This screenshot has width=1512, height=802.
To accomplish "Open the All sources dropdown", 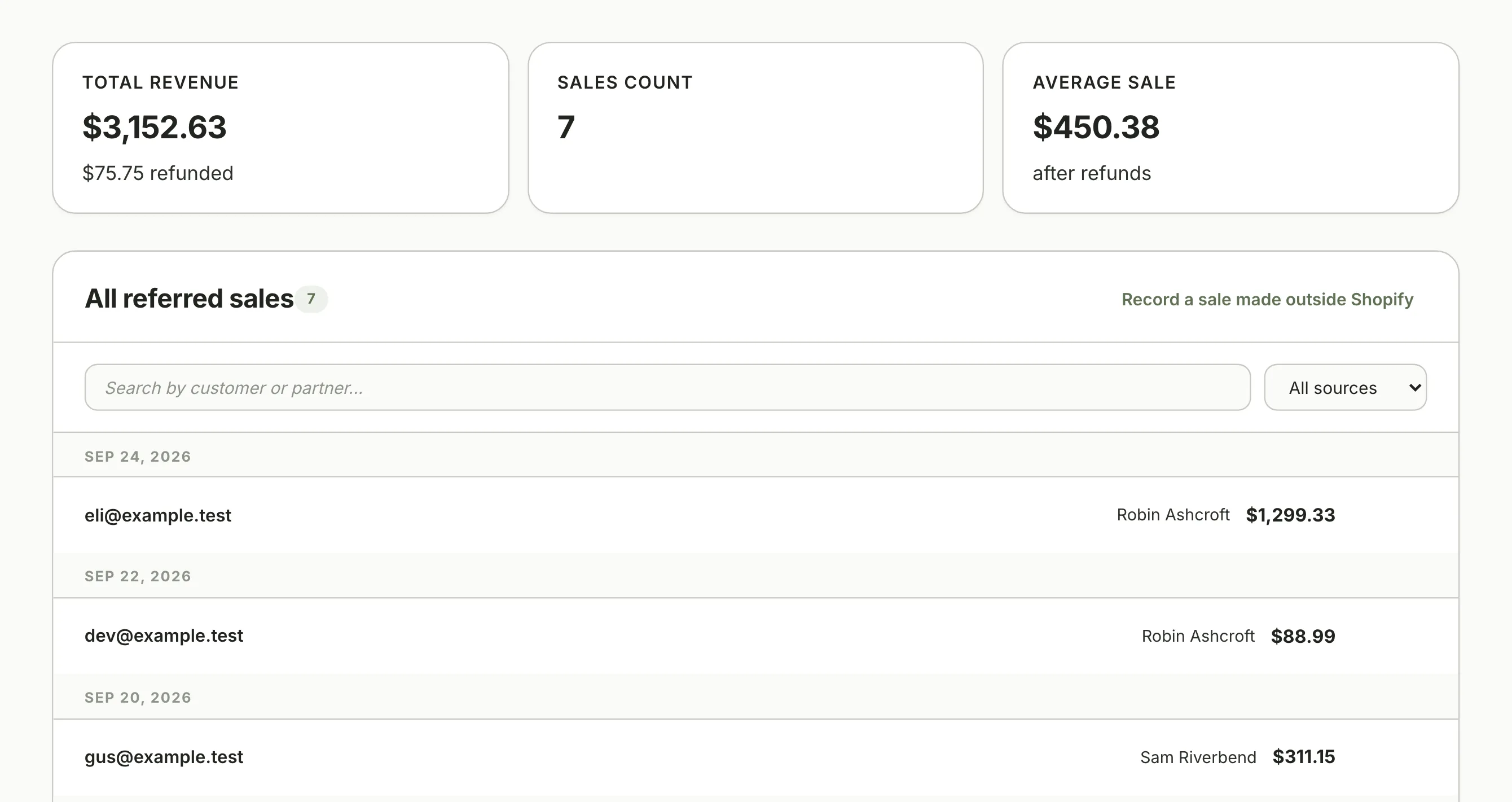I will pyautogui.click(x=1344, y=388).
